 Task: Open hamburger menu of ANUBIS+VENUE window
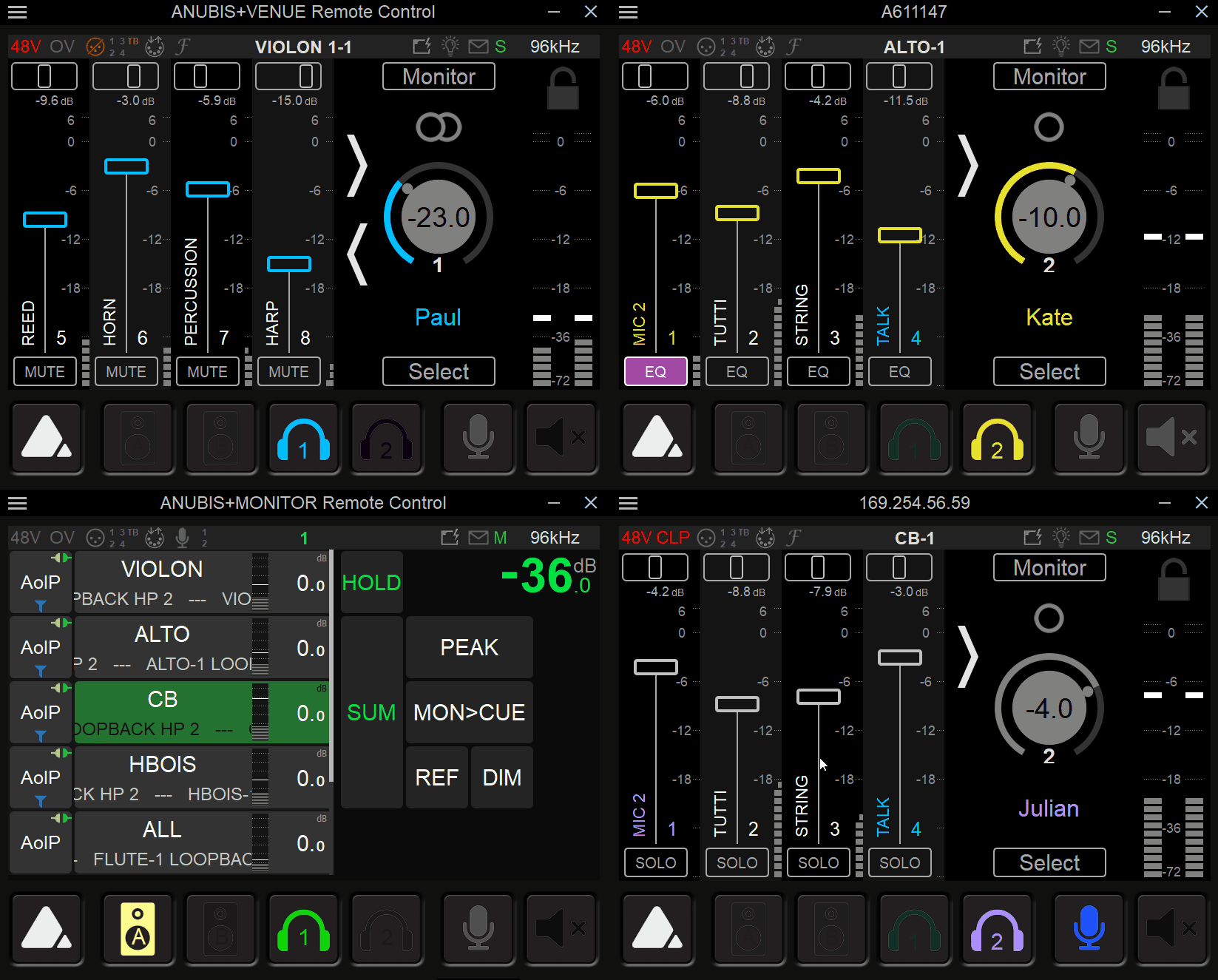pos(17,12)
